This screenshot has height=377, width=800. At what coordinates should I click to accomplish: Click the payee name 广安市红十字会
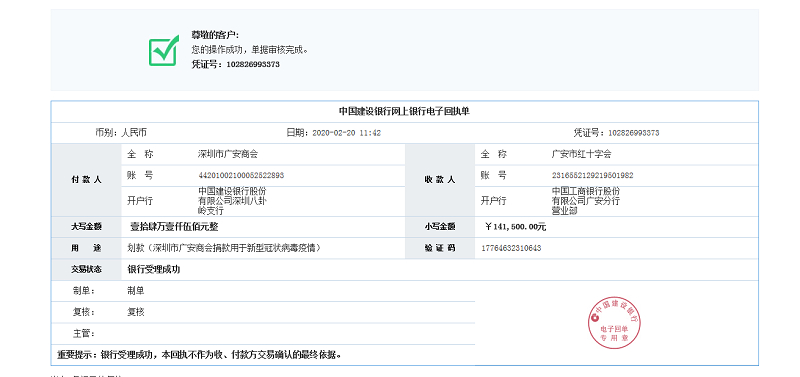[582, 154]
